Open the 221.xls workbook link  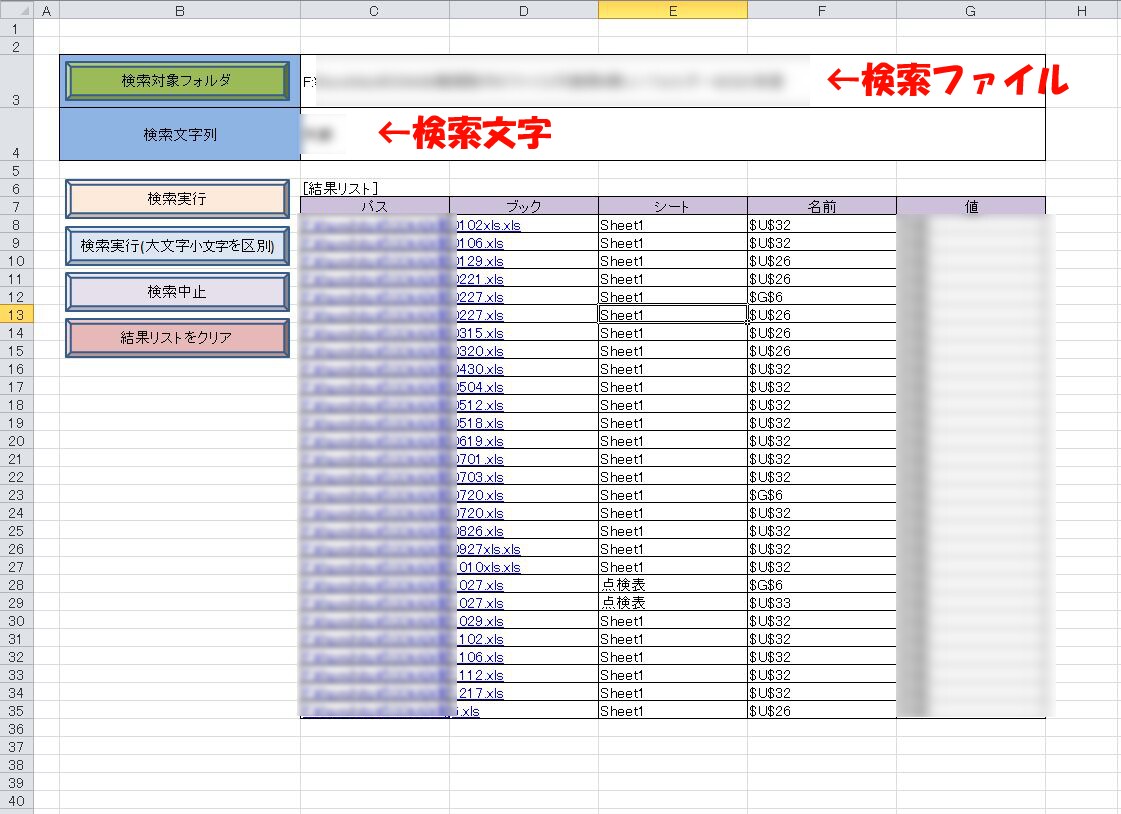click(480, 279)
